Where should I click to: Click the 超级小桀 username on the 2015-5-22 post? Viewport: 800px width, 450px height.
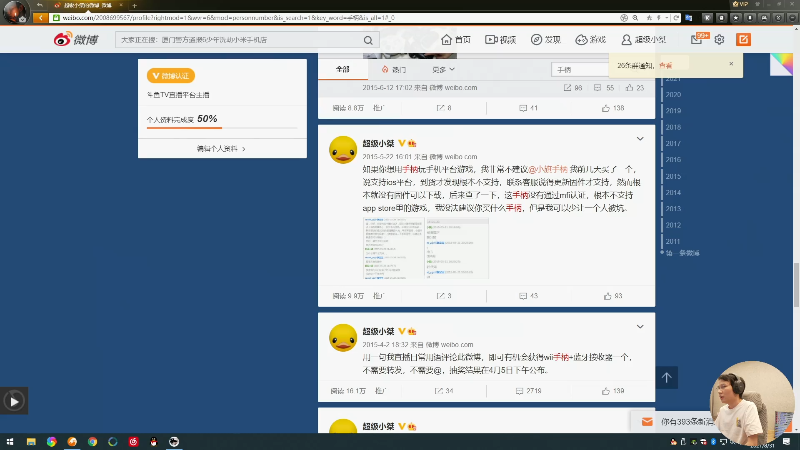click(378, 143)
